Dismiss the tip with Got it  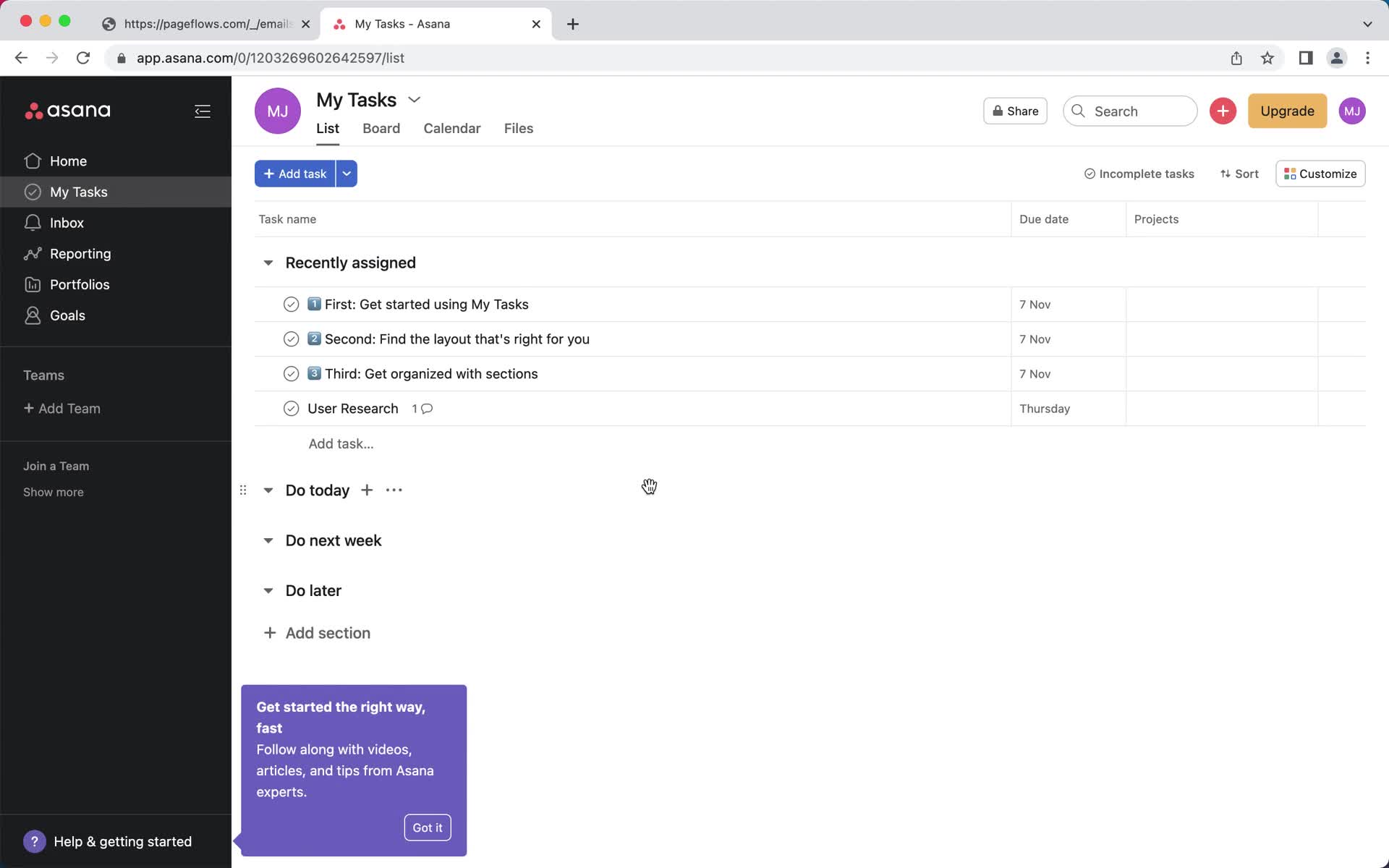pos(428,827)
